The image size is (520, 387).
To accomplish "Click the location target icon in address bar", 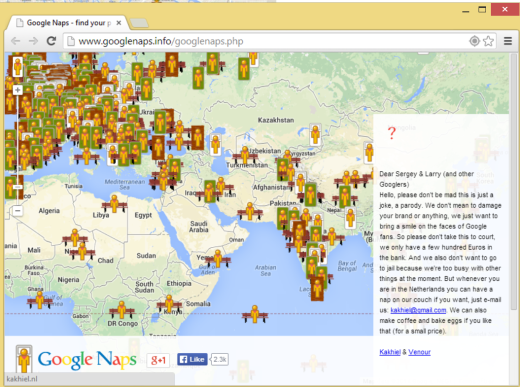I will (x=474, y=41).
